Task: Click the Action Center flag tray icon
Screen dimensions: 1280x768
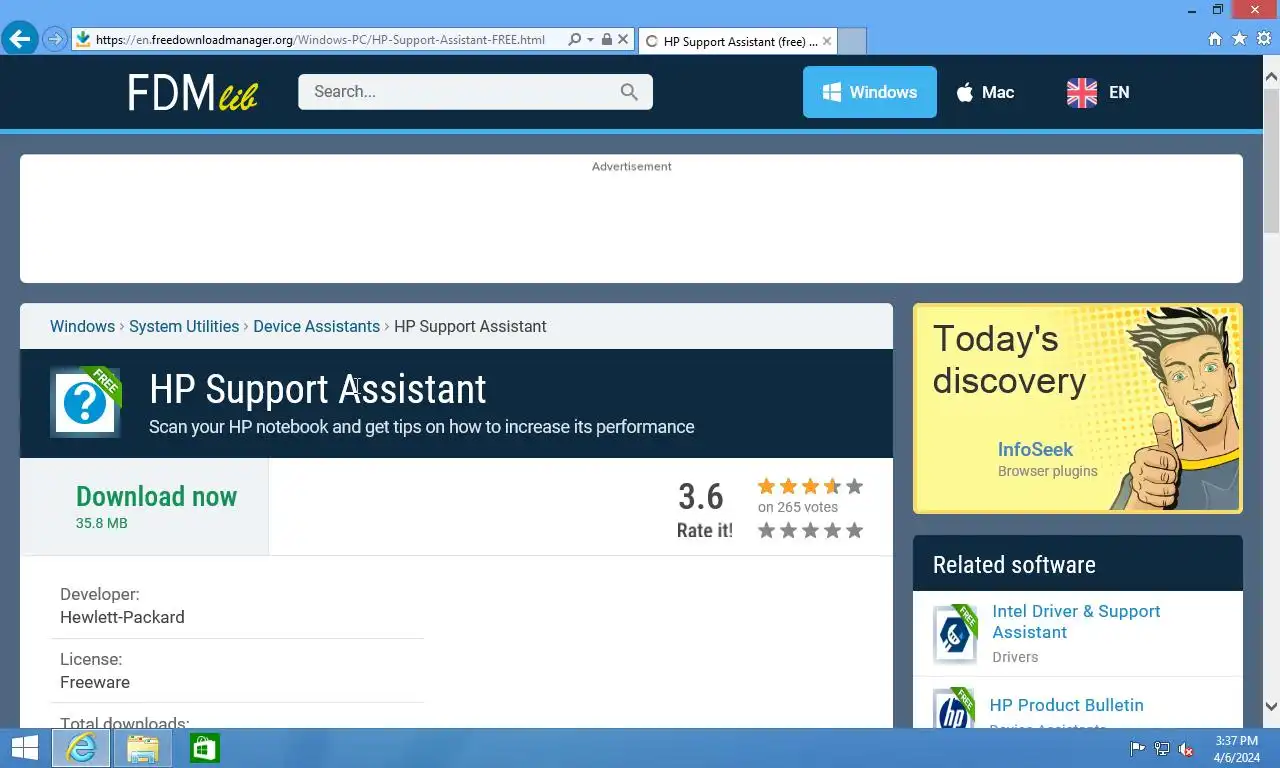Action: pyautogui.click(x=1138, y=749)
